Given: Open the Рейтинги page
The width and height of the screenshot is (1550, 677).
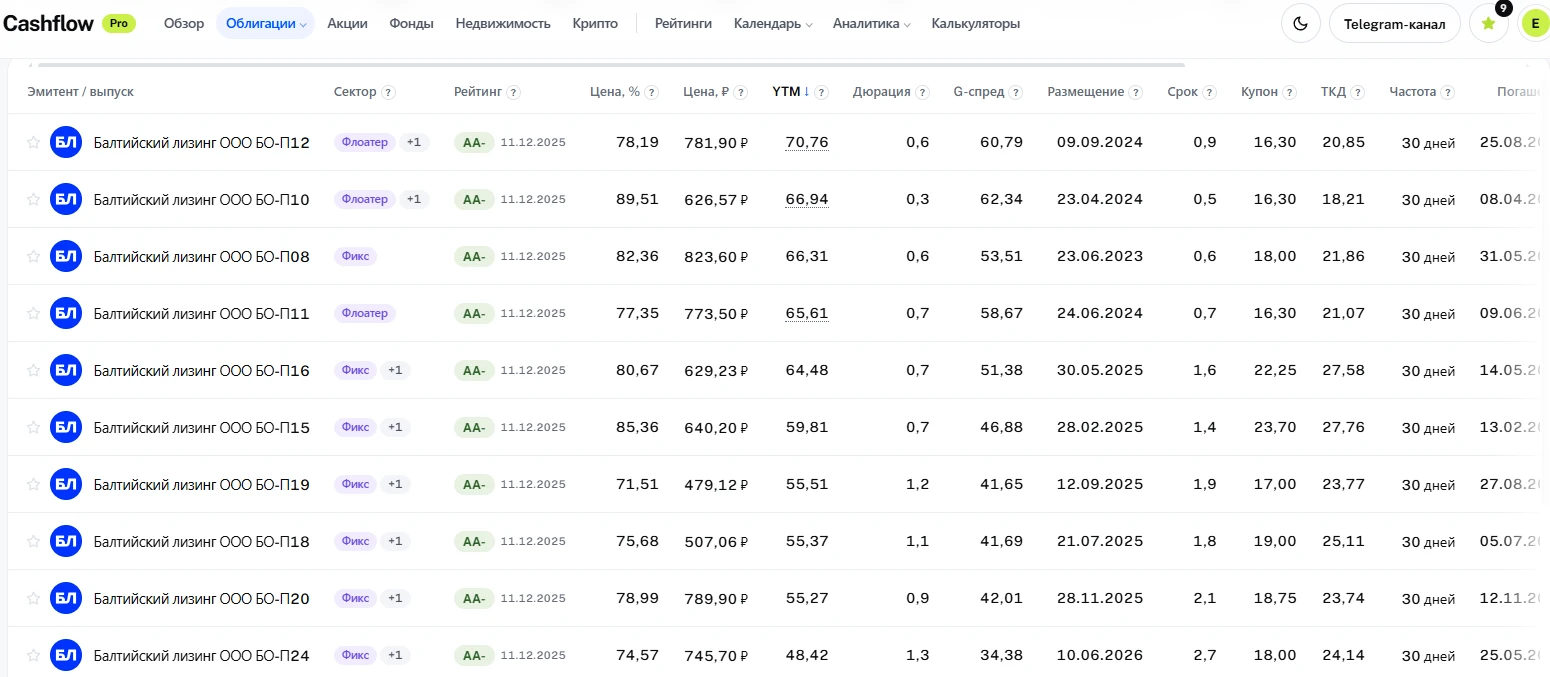Looking at the screenshot, I should pos(683,23).
